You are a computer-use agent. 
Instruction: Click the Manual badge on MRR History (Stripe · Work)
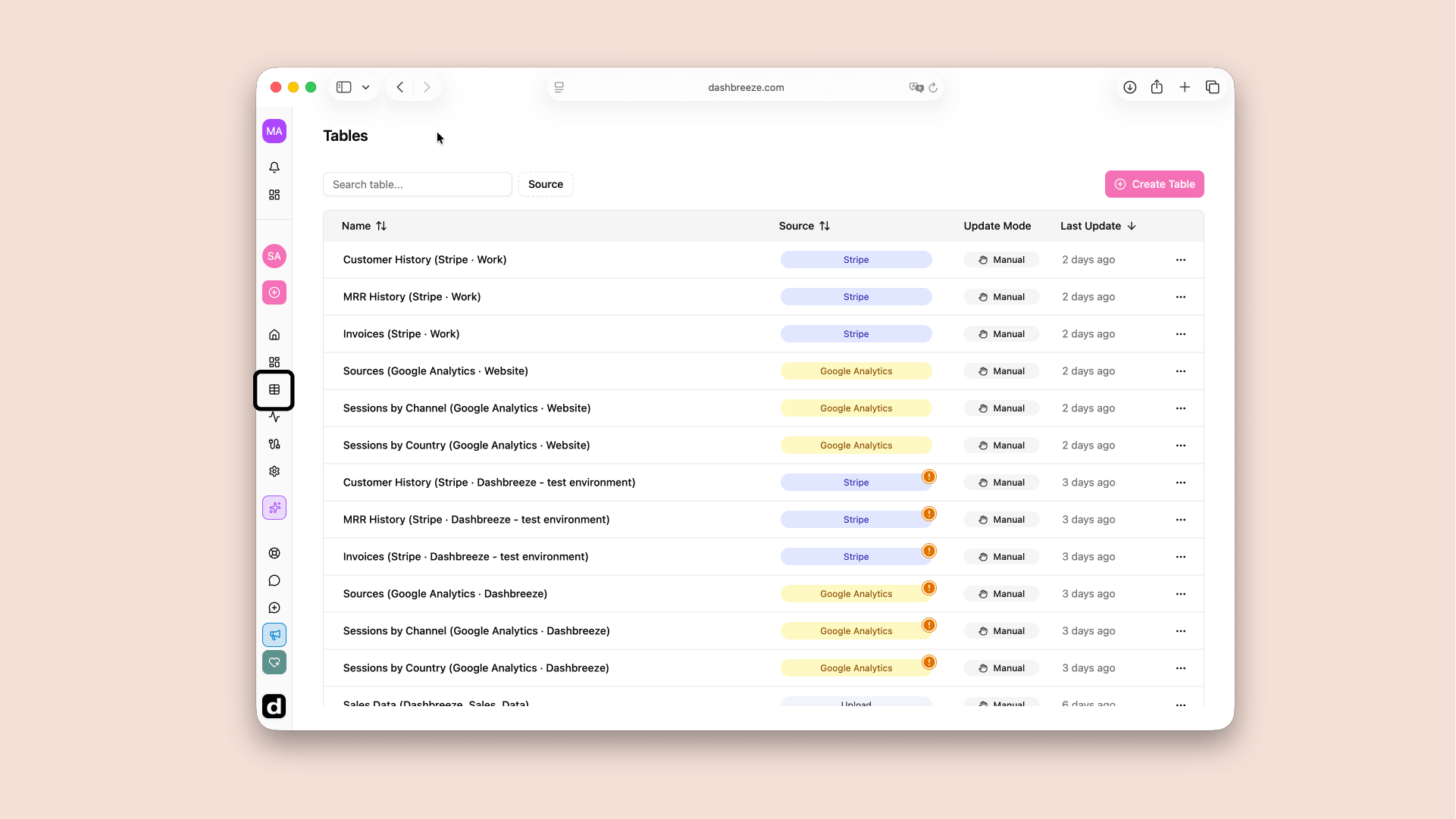1001,297
